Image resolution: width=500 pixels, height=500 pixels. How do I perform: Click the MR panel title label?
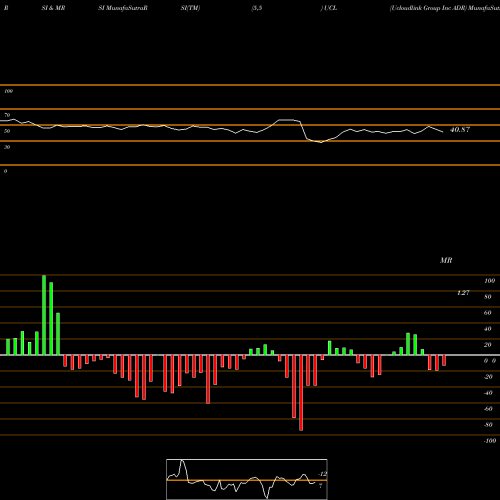(446, 260)
